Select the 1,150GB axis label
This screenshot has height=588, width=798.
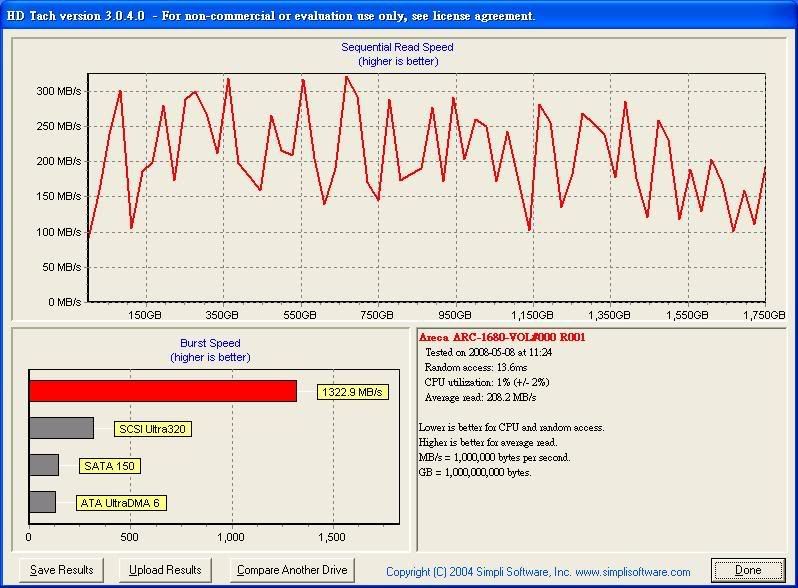(x=532, y=315)
